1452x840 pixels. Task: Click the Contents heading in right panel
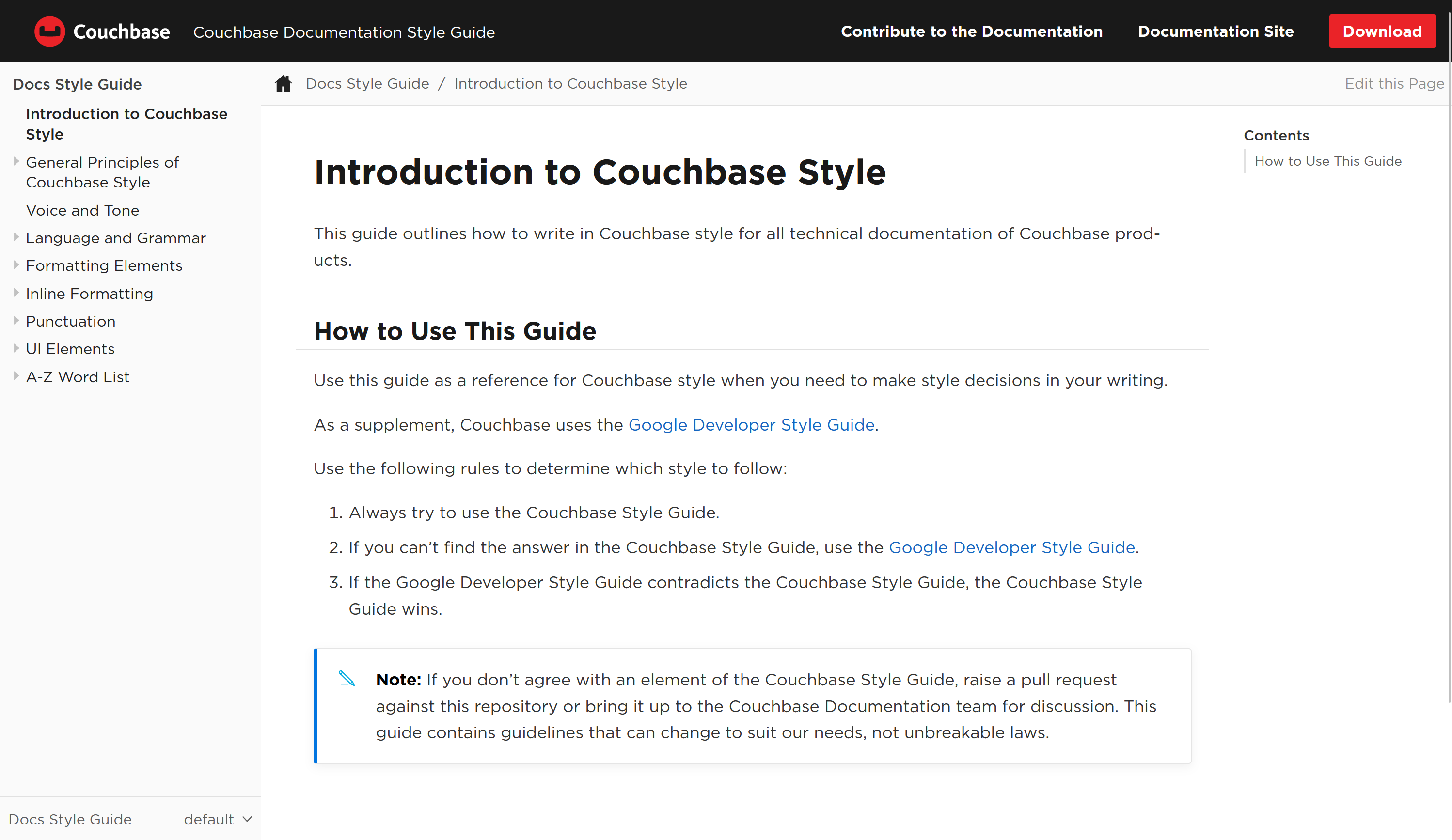(1276, 135)
